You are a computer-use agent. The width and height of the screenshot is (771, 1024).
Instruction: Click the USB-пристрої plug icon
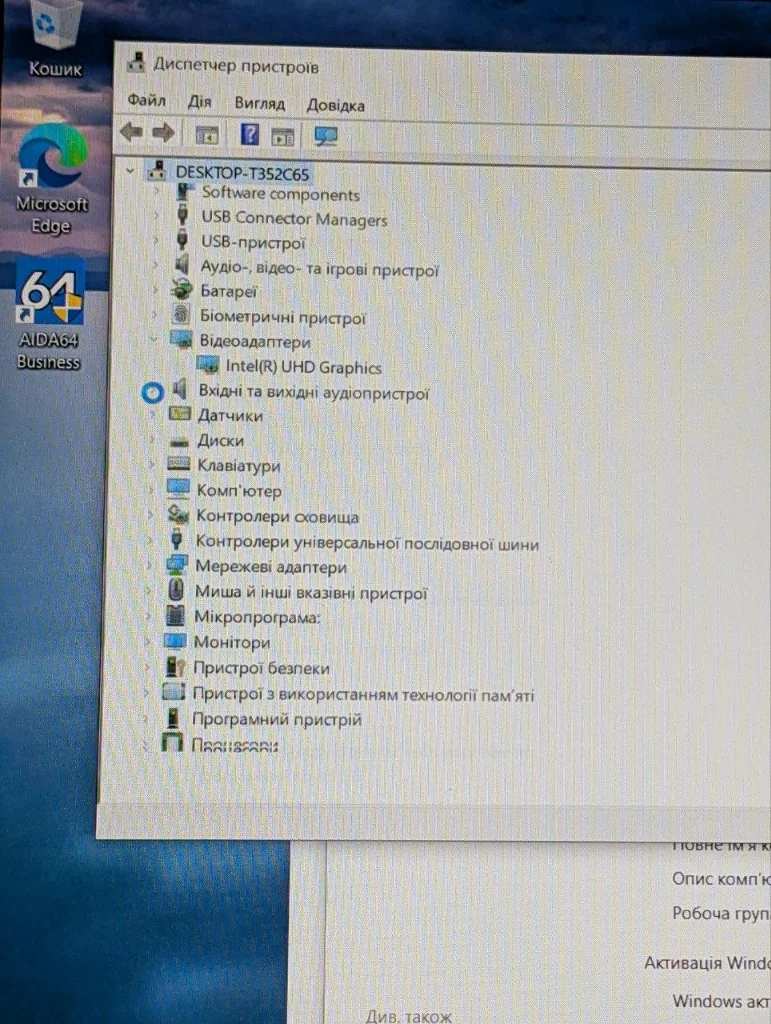point(183,240)
